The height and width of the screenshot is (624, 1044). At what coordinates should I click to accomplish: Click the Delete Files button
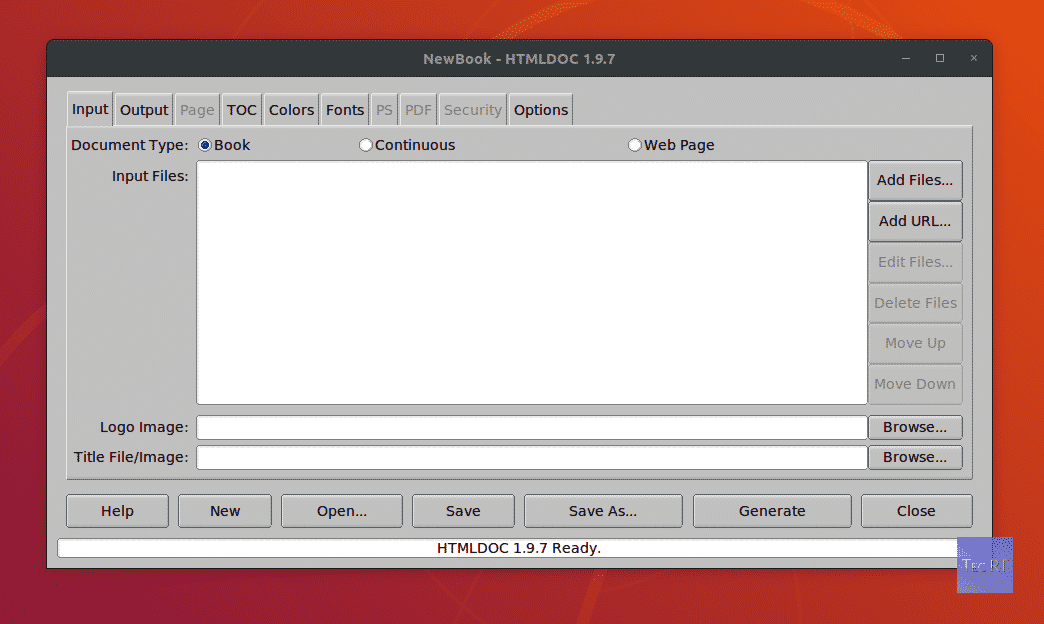(x=915, y=303)
